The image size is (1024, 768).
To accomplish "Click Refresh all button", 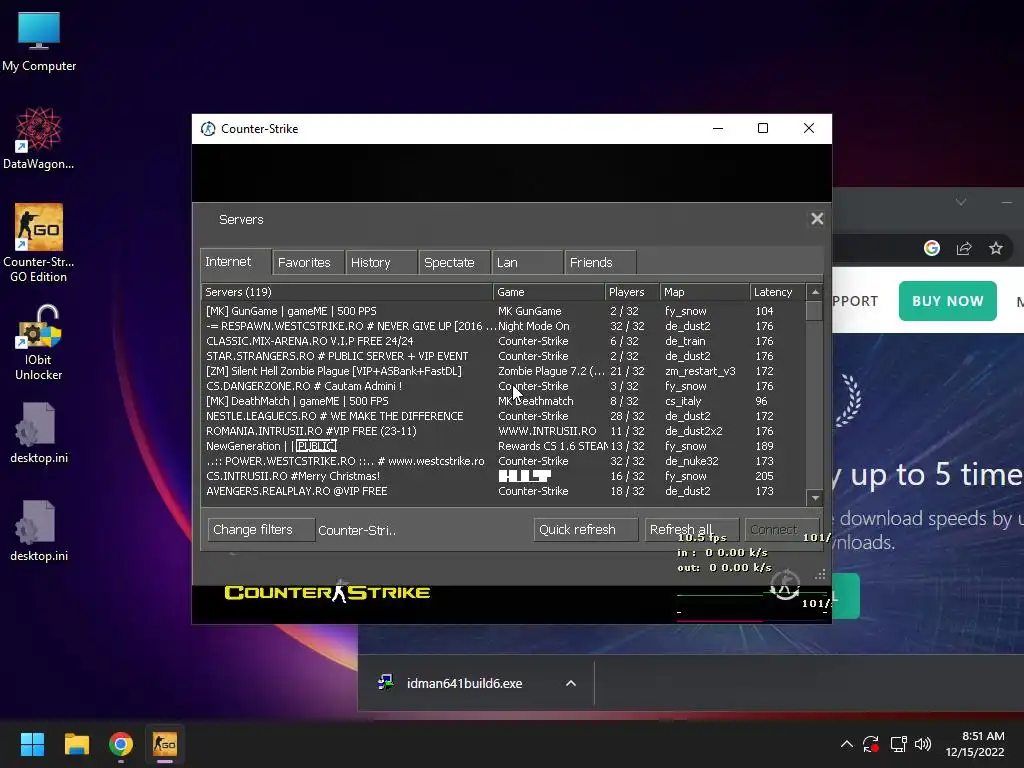I will [692, 530].
